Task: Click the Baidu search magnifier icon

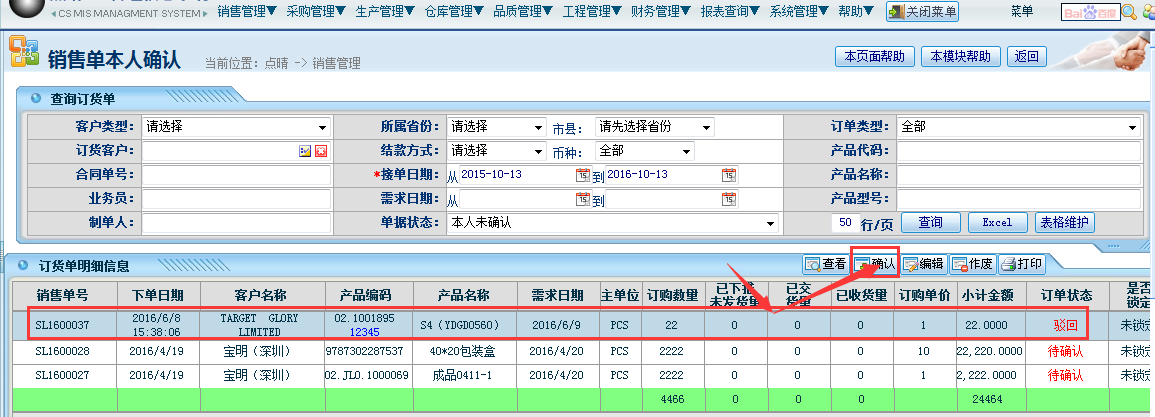Action: point(1128,12)
